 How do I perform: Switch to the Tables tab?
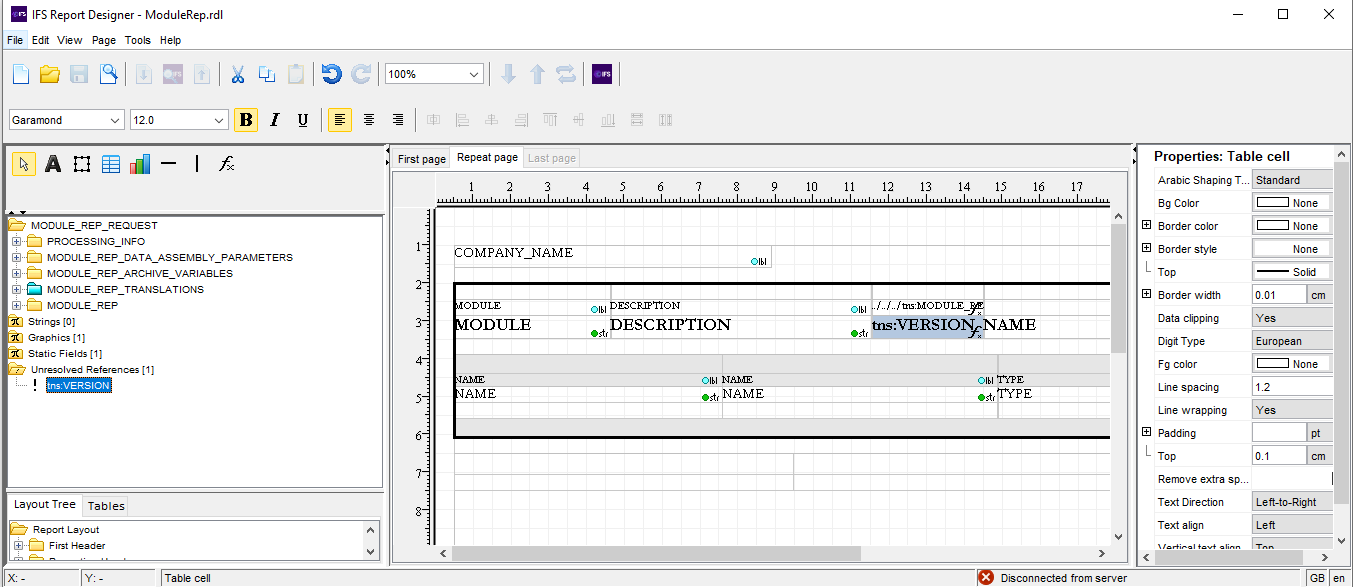[x=106, y=506]
